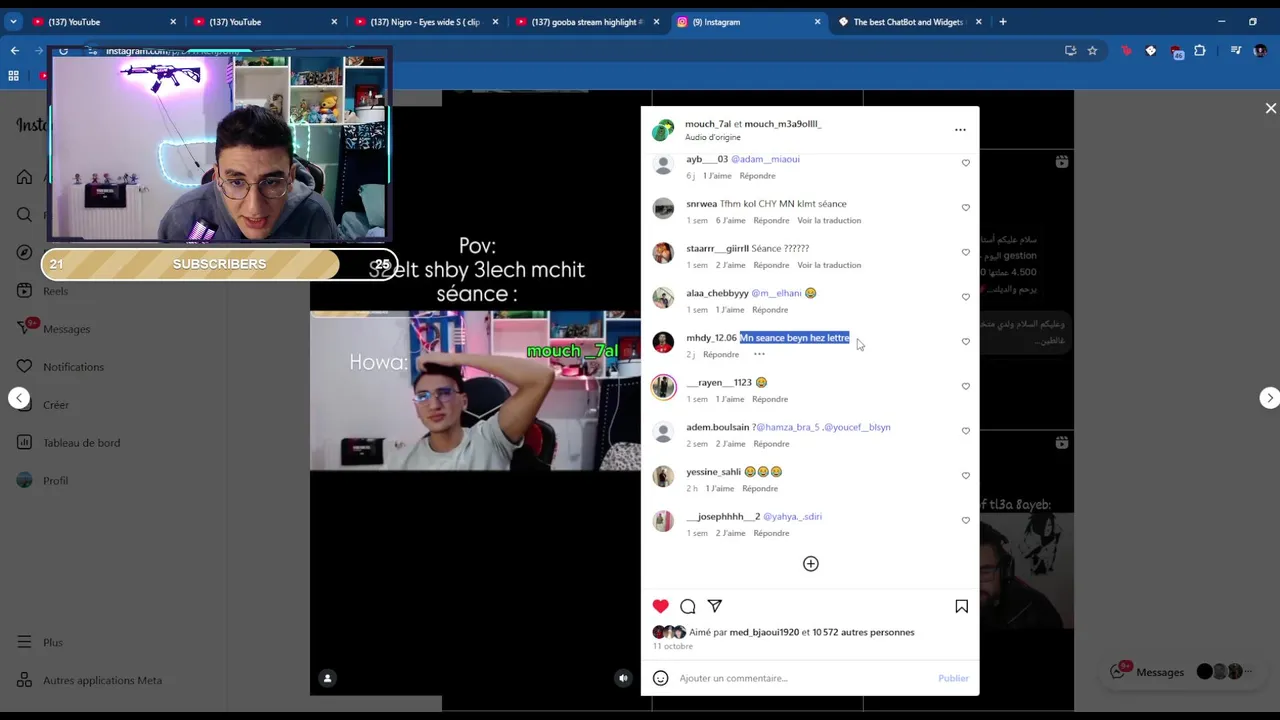The height and width of the screenshot is (720, 1280).
Task: Open mouch_m3a9ollll_ profile link
Action: click(x=783, y=124)
